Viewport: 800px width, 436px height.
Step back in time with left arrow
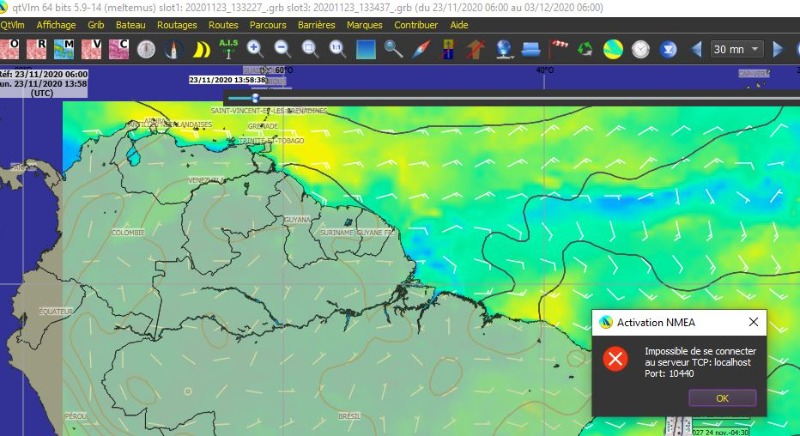696,49
